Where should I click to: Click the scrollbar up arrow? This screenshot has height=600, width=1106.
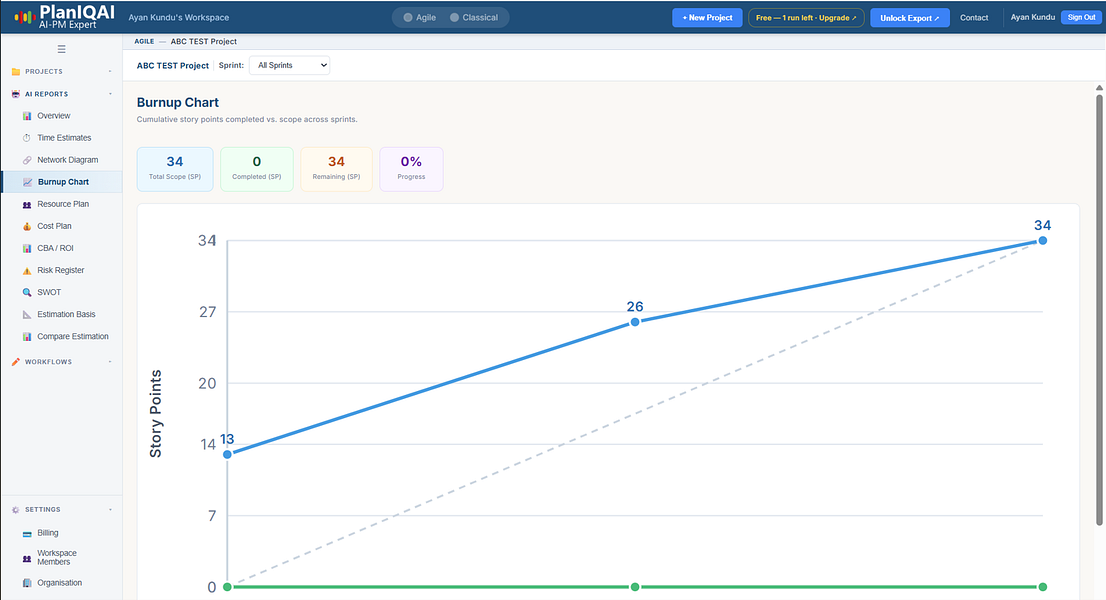(x=1099, y=87)
